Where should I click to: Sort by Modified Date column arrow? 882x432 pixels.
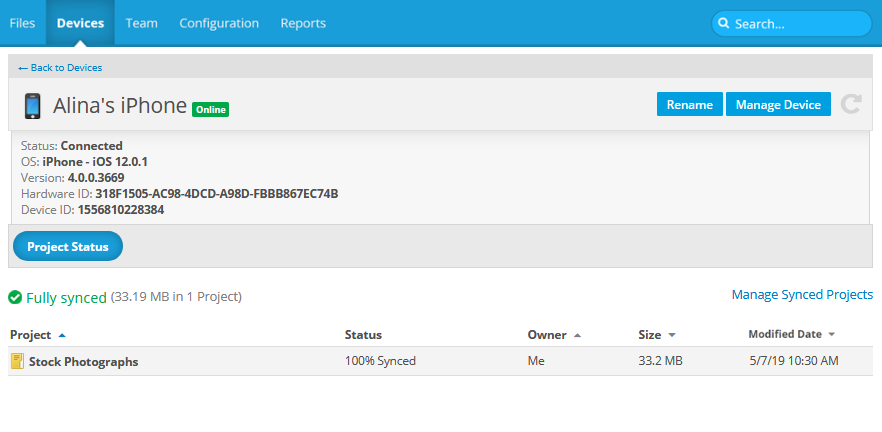pos(831,335)
